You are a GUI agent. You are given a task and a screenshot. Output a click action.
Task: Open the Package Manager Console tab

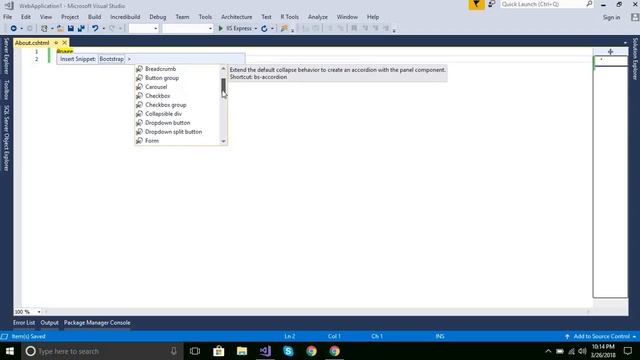pos(97,323)
